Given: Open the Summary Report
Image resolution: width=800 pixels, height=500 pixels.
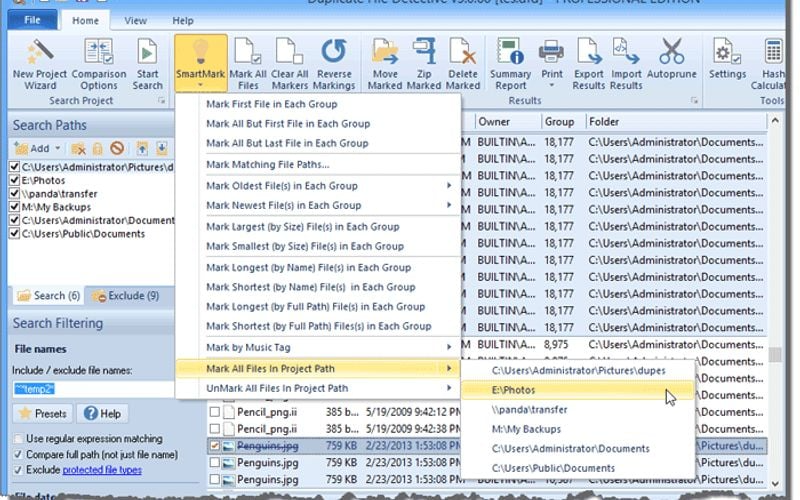Looking at the screenshot, I should point(510,64).
